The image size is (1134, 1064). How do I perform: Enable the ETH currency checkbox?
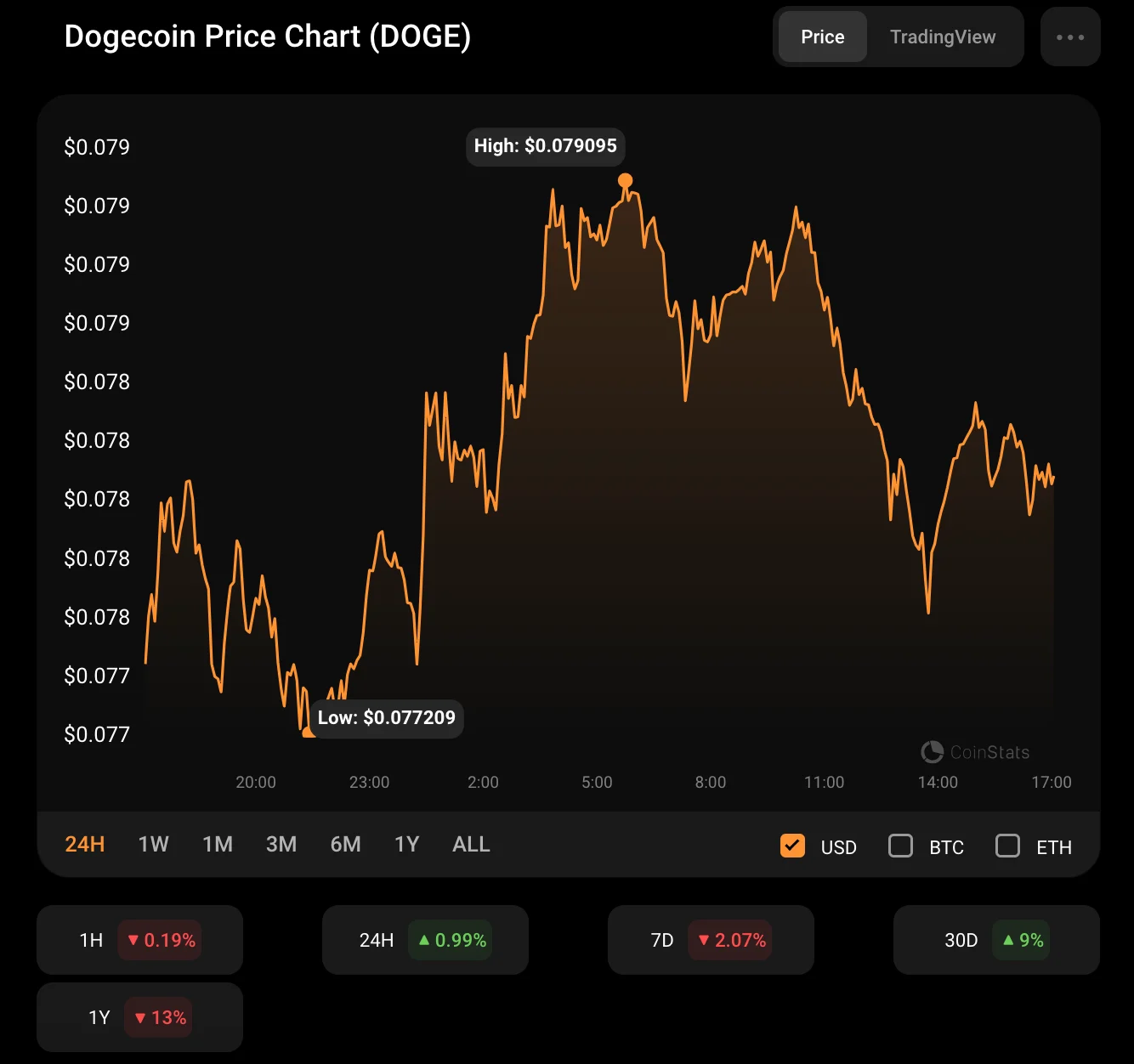click(1007, 846)
